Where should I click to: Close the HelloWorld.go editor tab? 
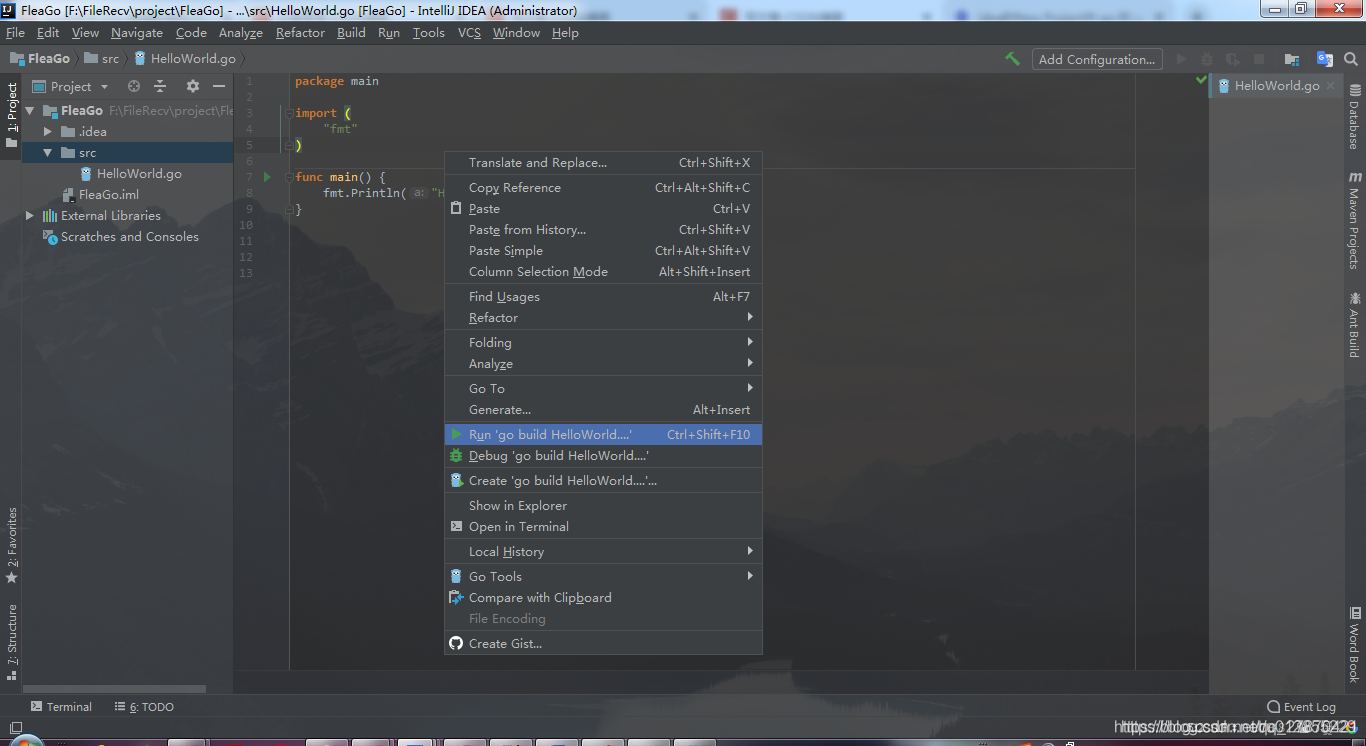pos(1329,86)
